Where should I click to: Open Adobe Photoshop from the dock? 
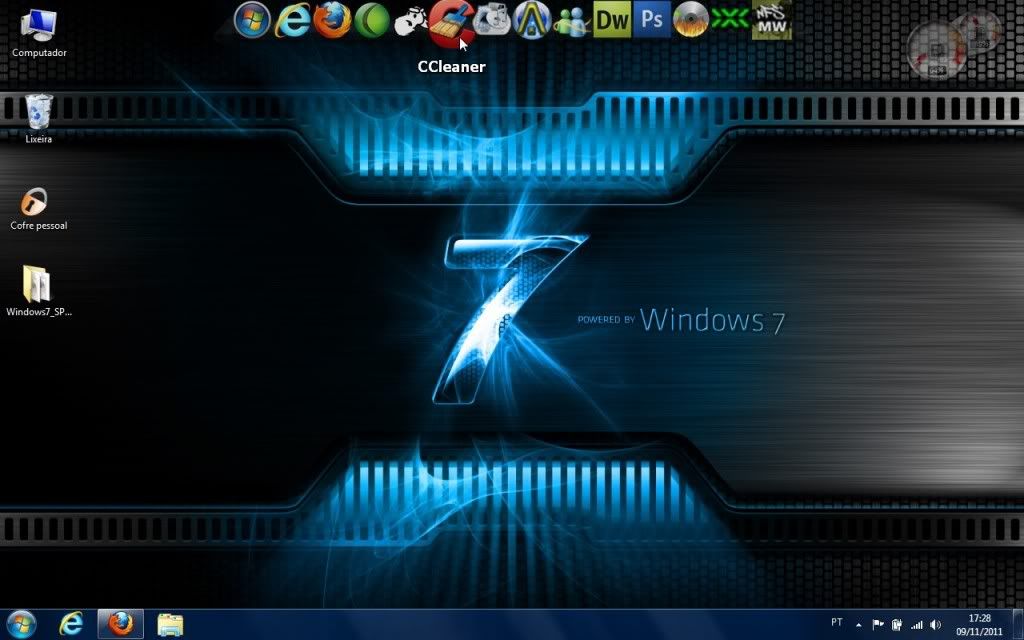click(652, 19)
